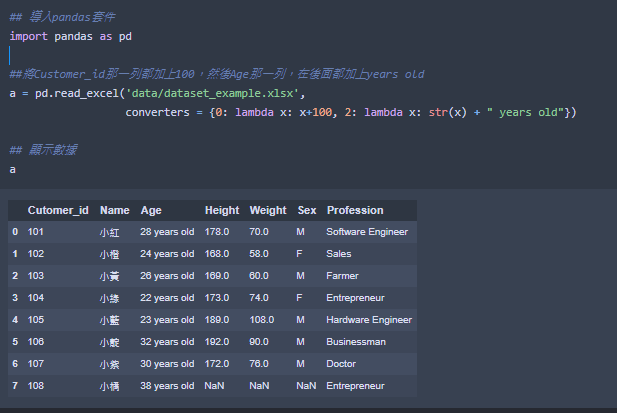Screen dimensions: 617x413
Task: Select the cell '22 years old'
Action: click(167, 298)
